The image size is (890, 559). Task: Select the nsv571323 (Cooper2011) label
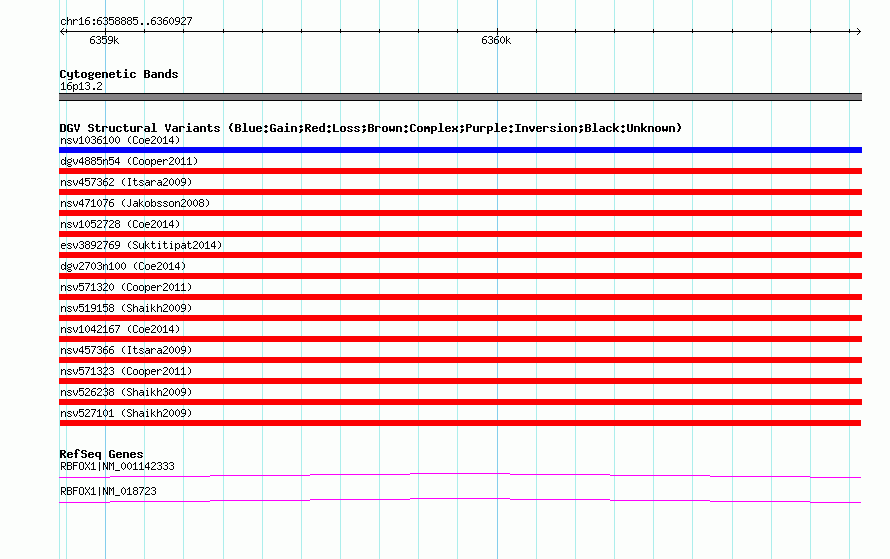pyautogui.click(x=126, y=371)
